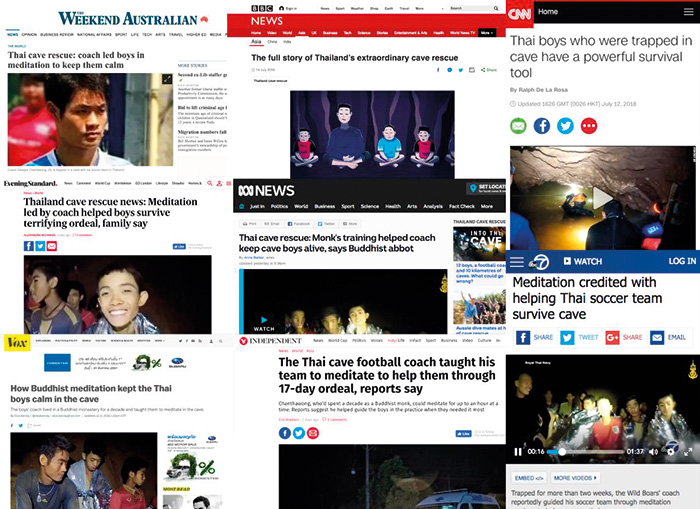Click WATCH on the ABC7 header

pyautogui.click(x=583, y=261)
